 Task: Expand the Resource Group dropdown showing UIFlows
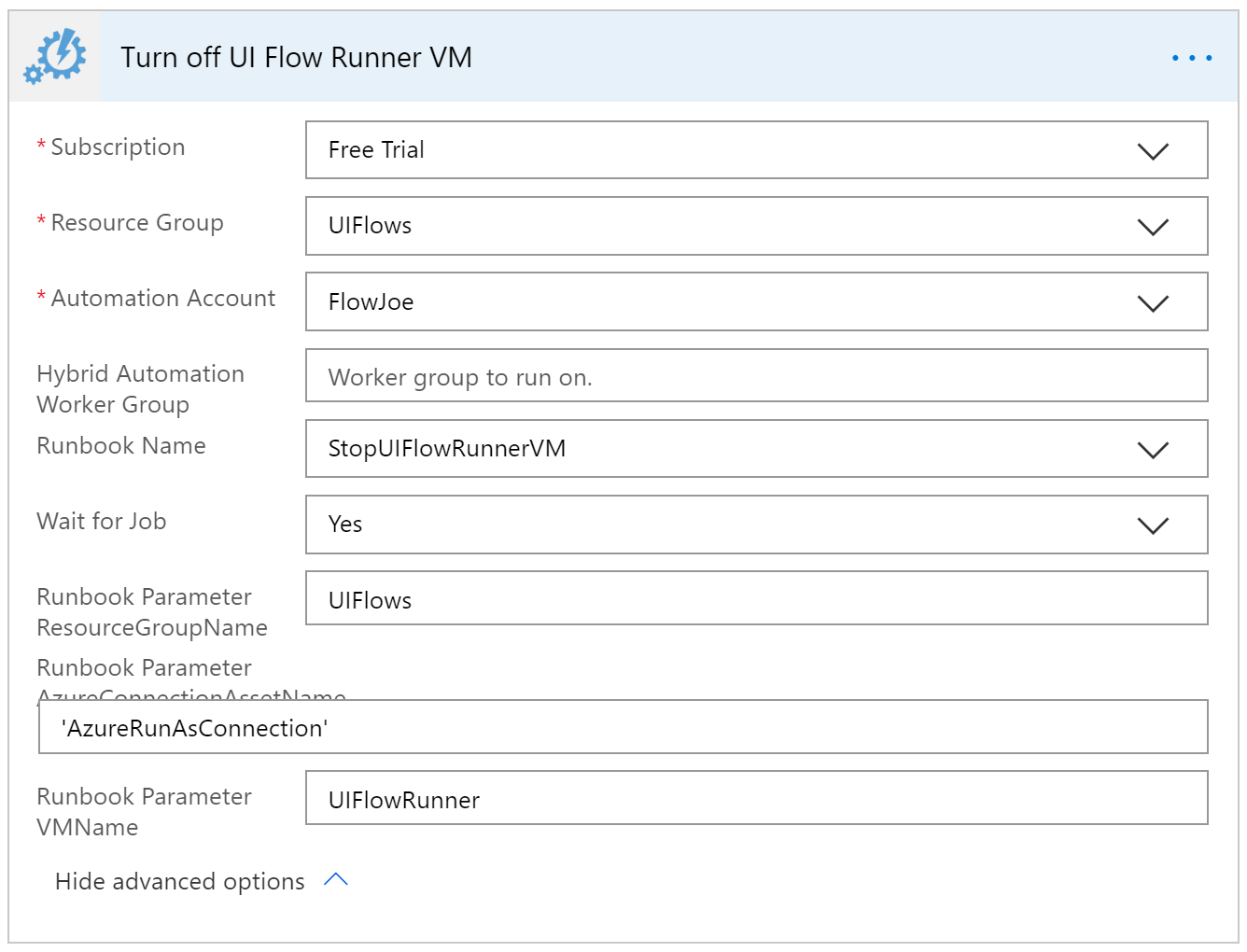coord(757,226)
